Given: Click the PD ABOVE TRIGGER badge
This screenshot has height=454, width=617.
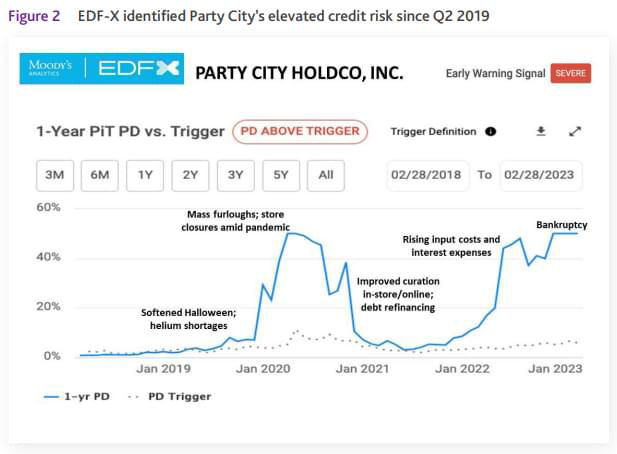Looking at the screenshot, I should 301,131.
